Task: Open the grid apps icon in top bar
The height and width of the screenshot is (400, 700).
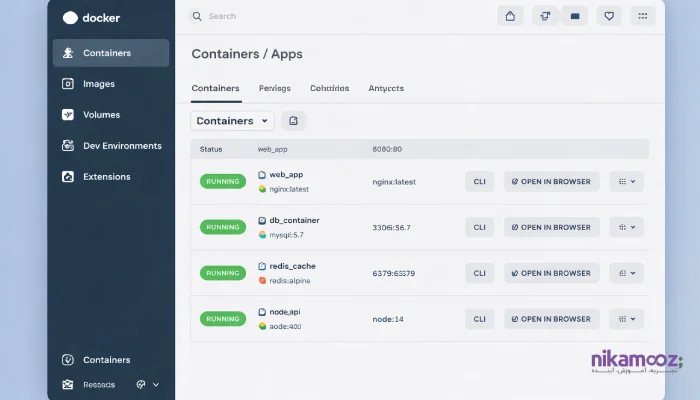Action: click(x=643, y=16)
